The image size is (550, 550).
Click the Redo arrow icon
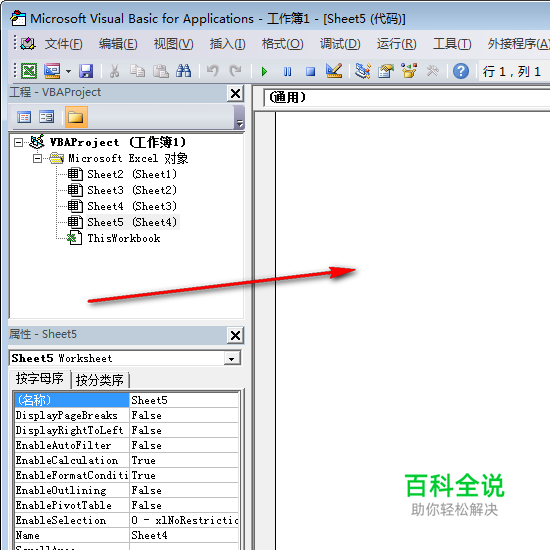235,71
